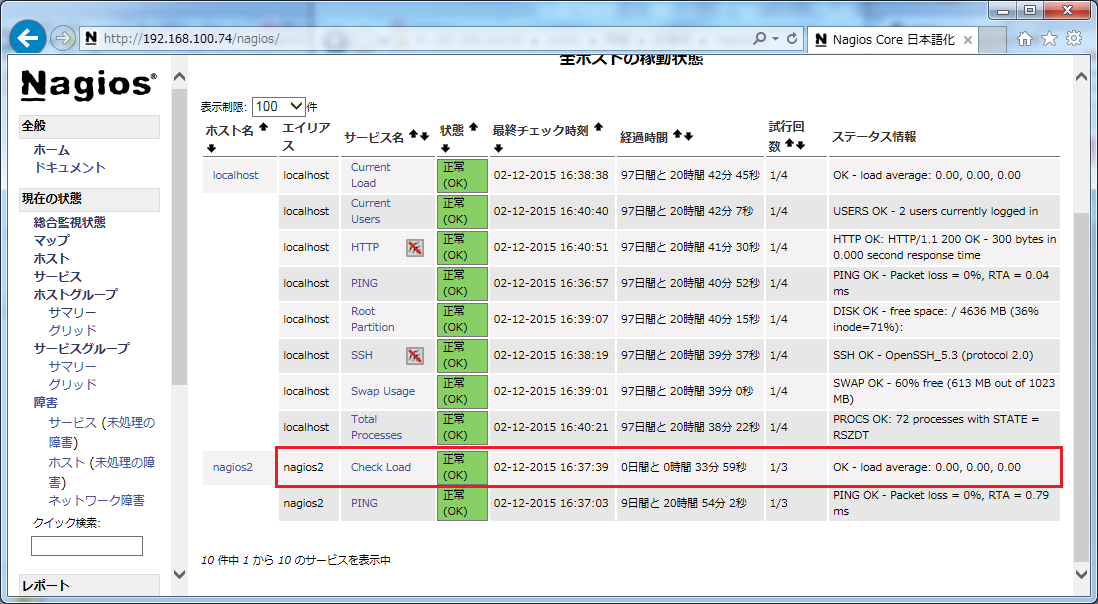Click the browser Back arrow
The image size is (1098, 604).
pyautogui.click(x=26, y=38)
